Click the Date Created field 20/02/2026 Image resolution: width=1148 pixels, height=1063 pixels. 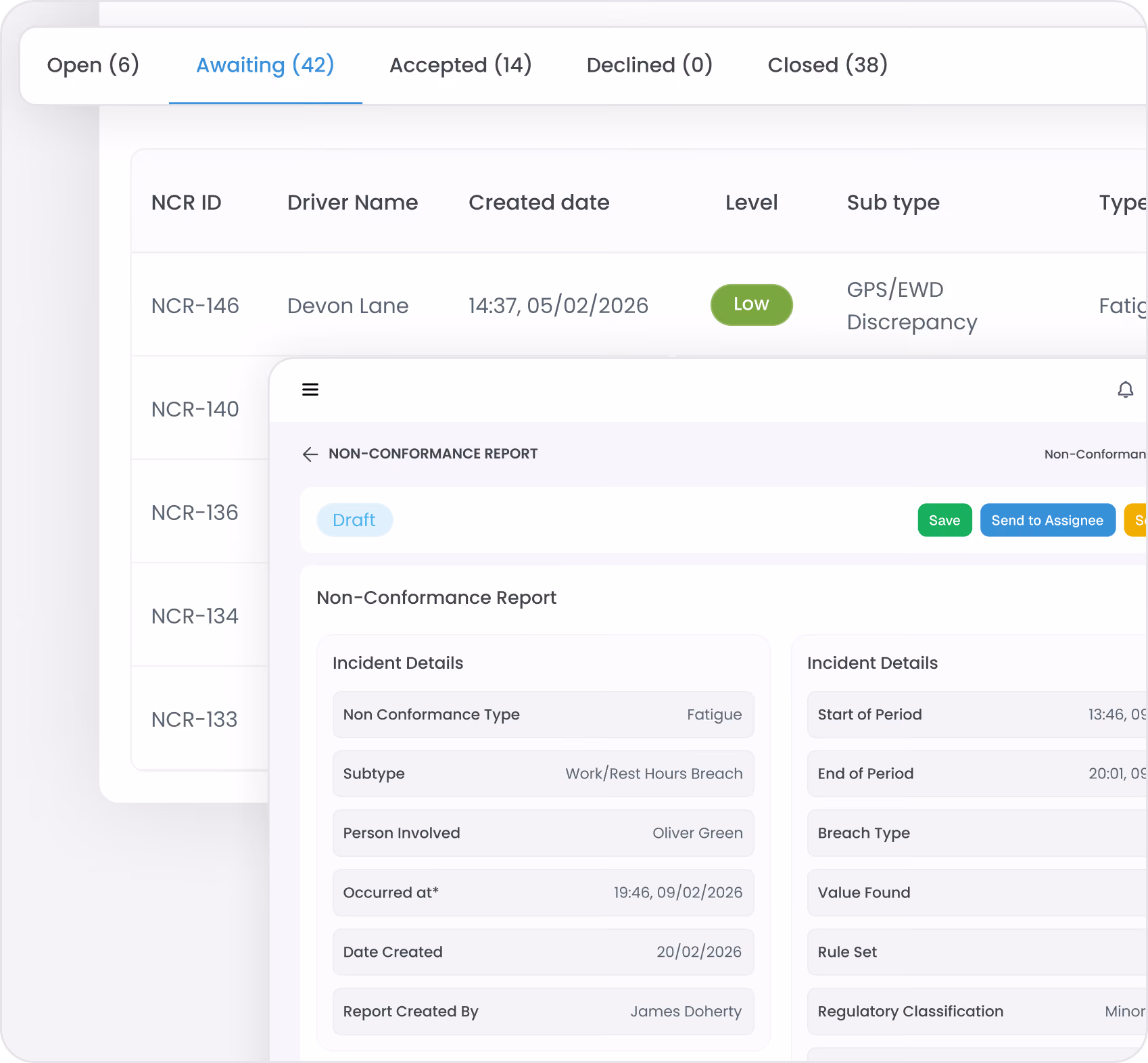[x=543, y=952]
